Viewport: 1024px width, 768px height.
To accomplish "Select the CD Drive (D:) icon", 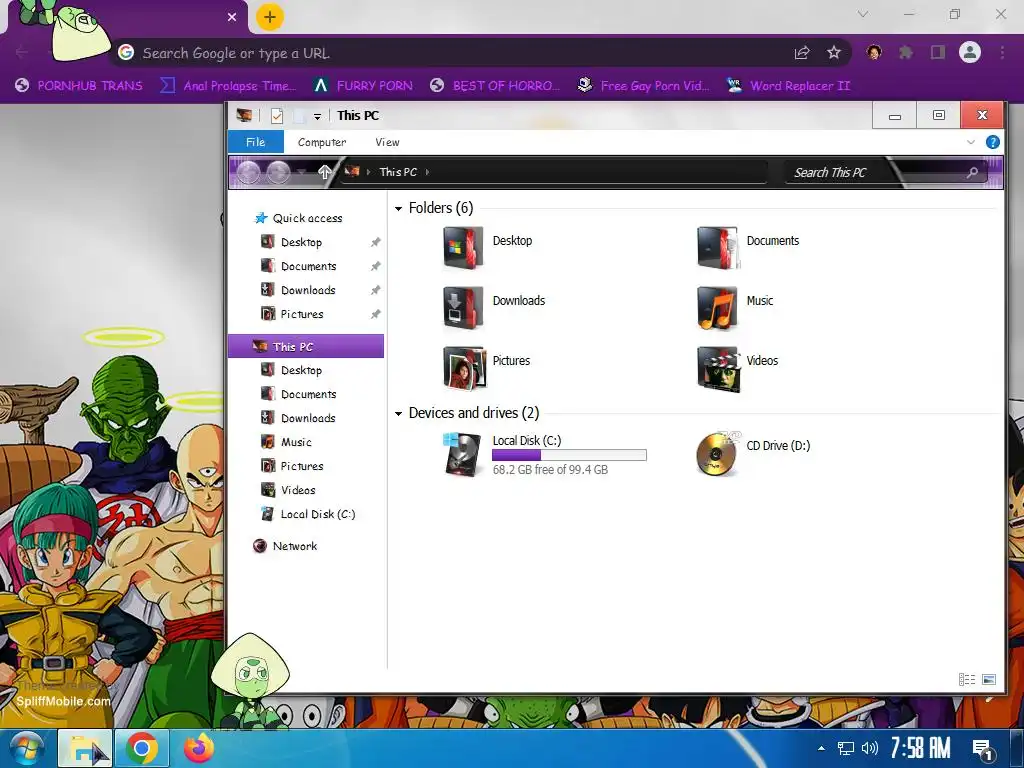I will (x=717, y=453).
